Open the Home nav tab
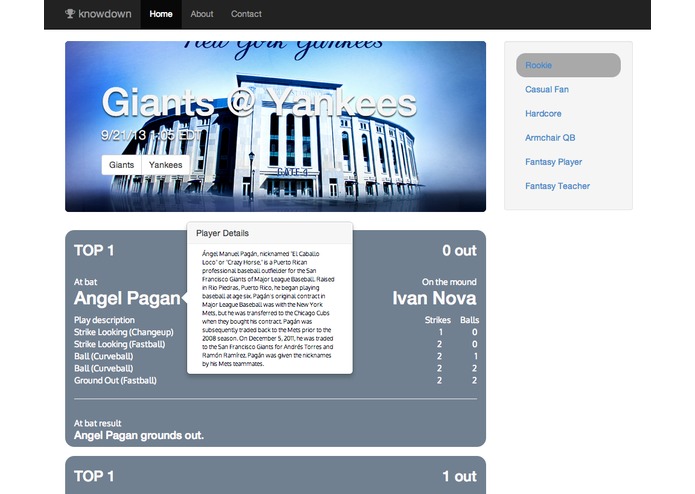695x494 pixels. coord(161,14)
